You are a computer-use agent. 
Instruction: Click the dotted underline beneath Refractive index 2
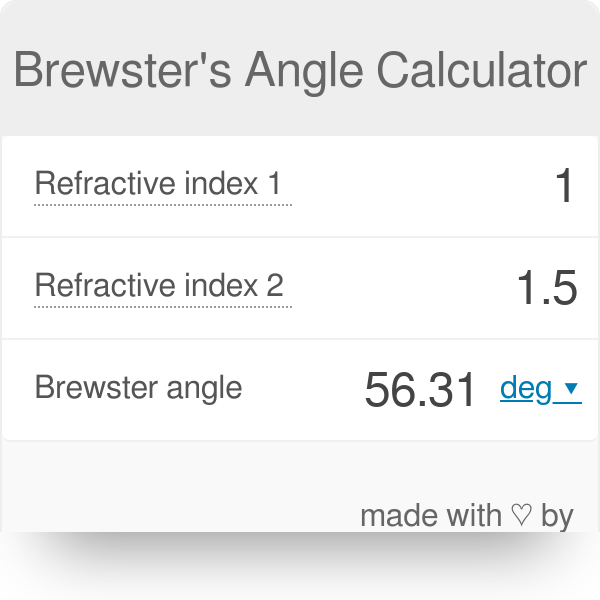[162, 307]
